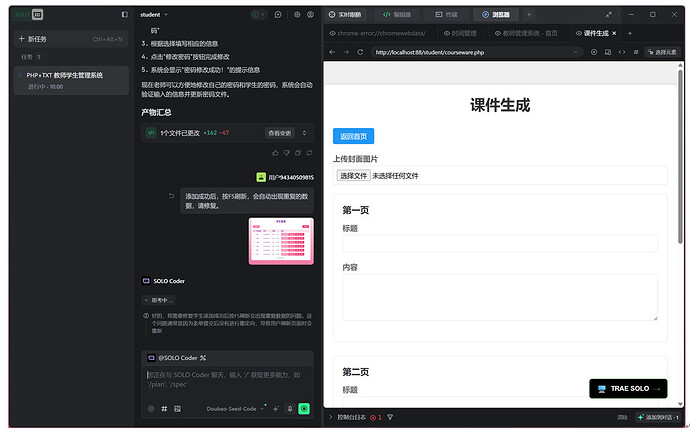Toggle the 选择元素 element picker
Screen dimensions: 690x435
tap(664, 52)
